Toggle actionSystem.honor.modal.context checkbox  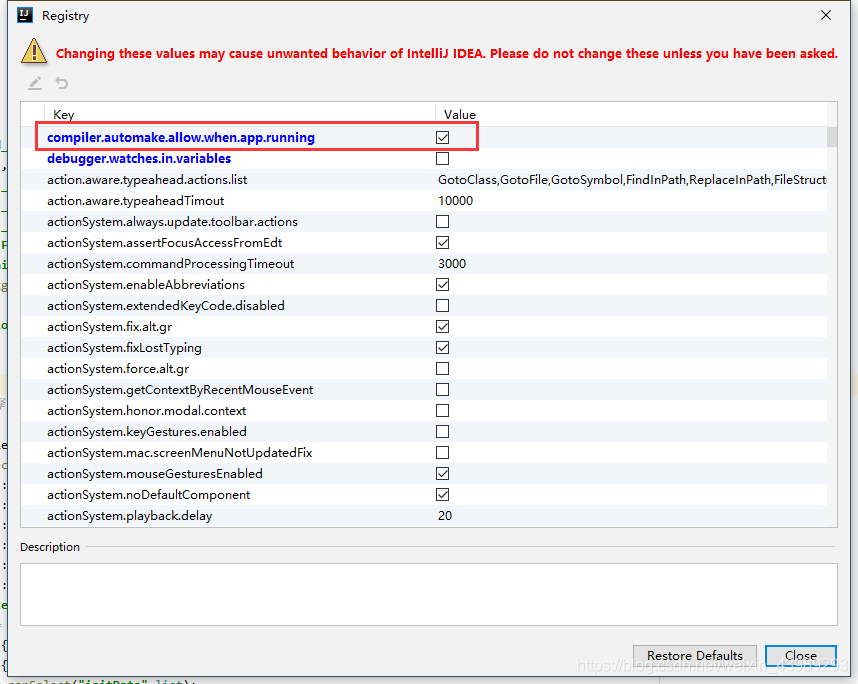pyautogui.click(x=443, y=410)
